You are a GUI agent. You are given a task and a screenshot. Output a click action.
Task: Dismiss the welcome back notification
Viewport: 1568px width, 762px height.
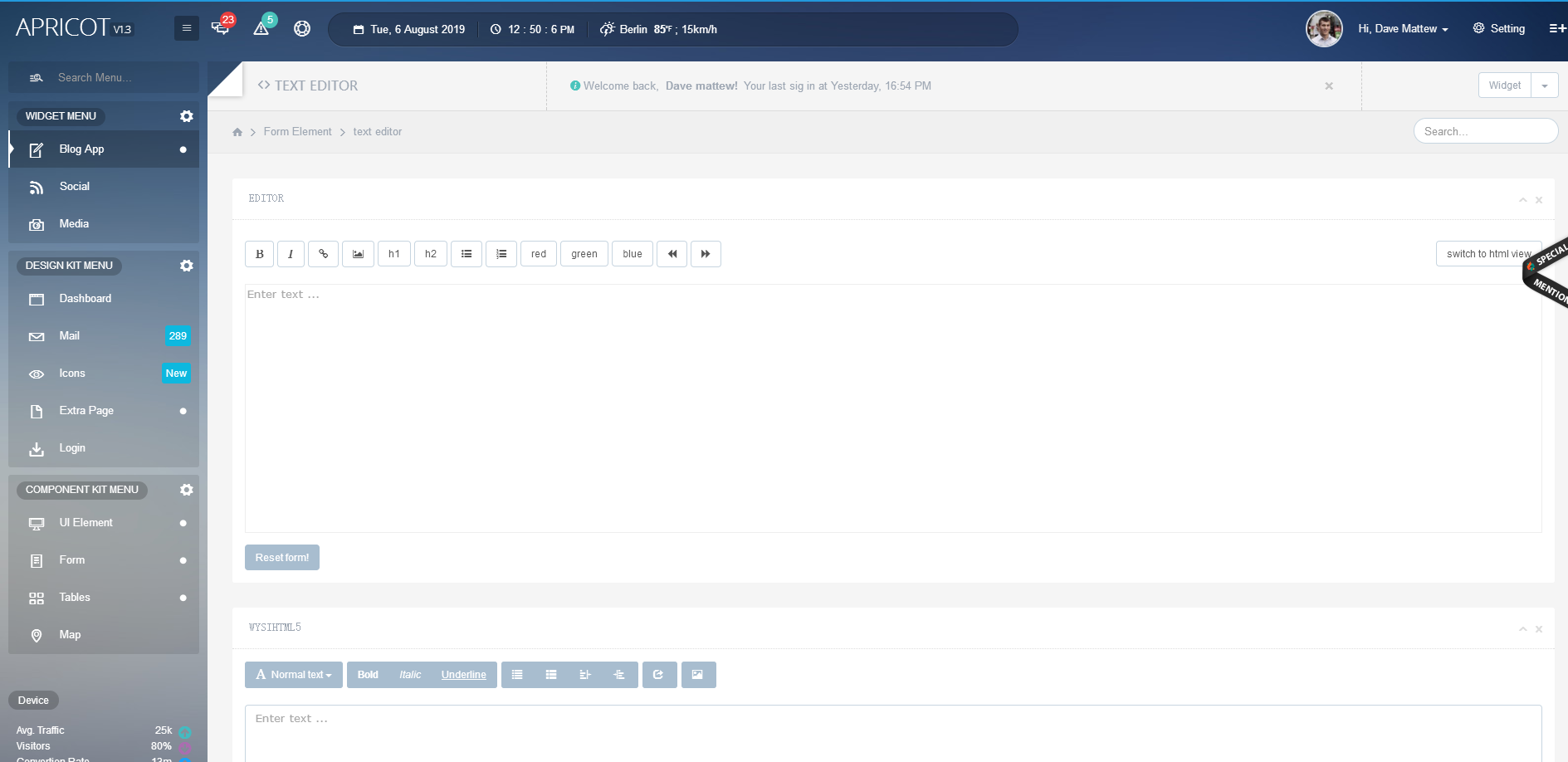pyautogui.click(x=1329, y=86)
